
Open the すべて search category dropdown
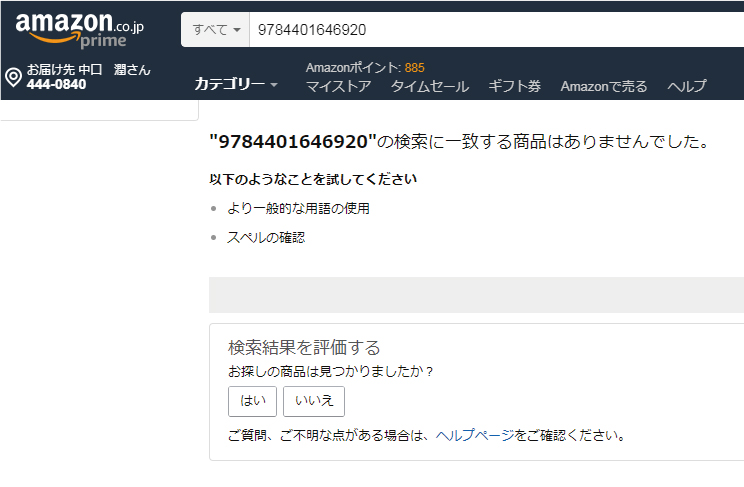215,29
